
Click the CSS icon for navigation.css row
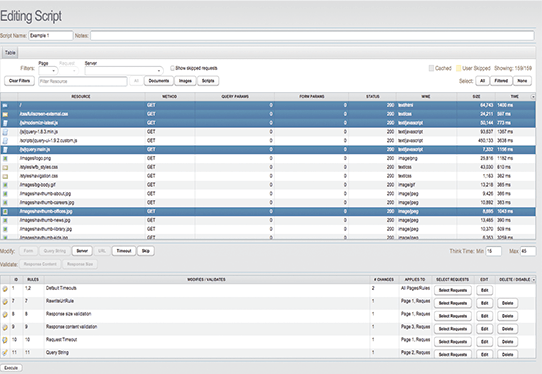[5, 176]
